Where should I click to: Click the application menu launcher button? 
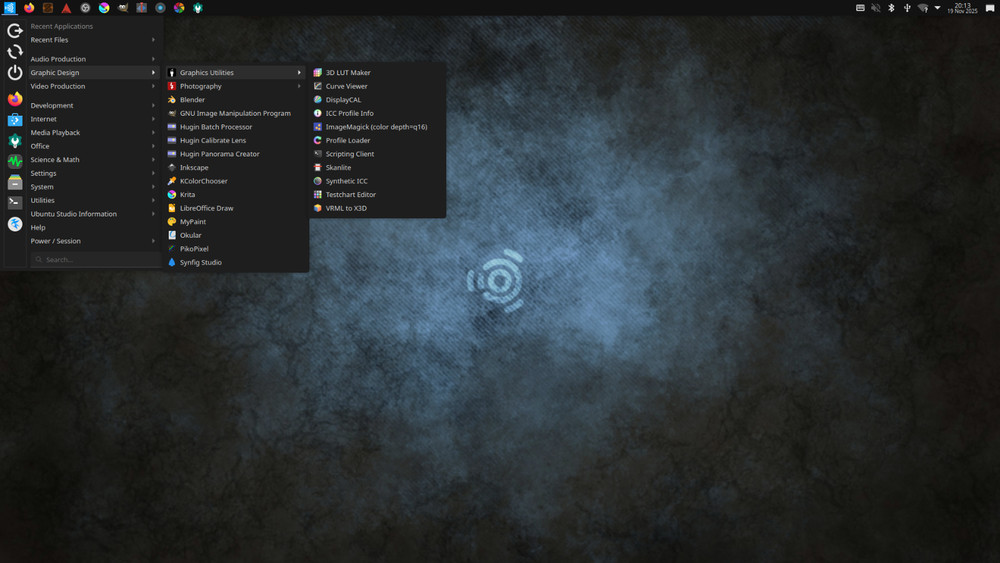coord(10,8)
